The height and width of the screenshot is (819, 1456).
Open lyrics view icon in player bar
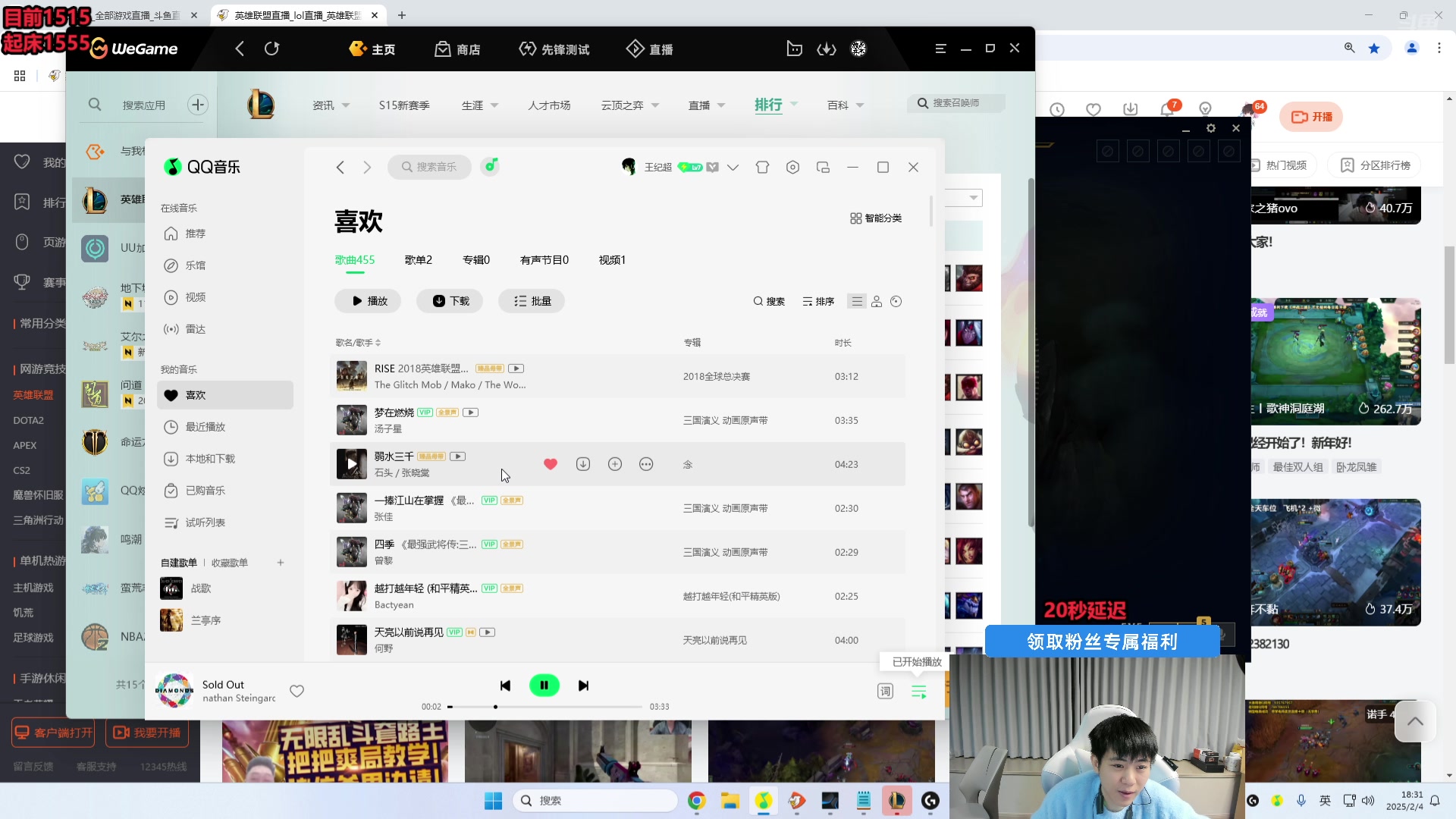(x=885, y=691)
